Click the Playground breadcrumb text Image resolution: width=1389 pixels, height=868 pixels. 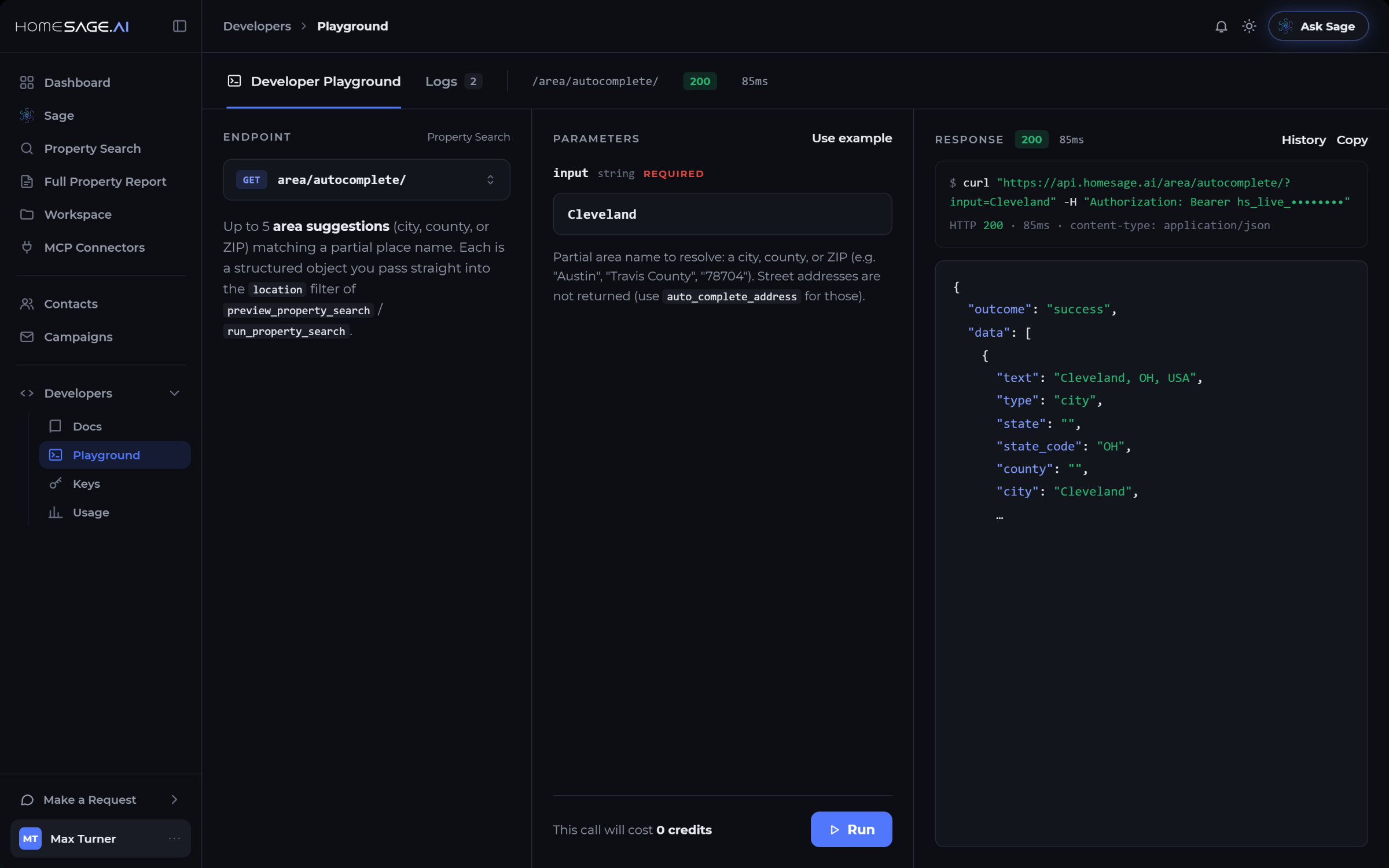(352, 26)
